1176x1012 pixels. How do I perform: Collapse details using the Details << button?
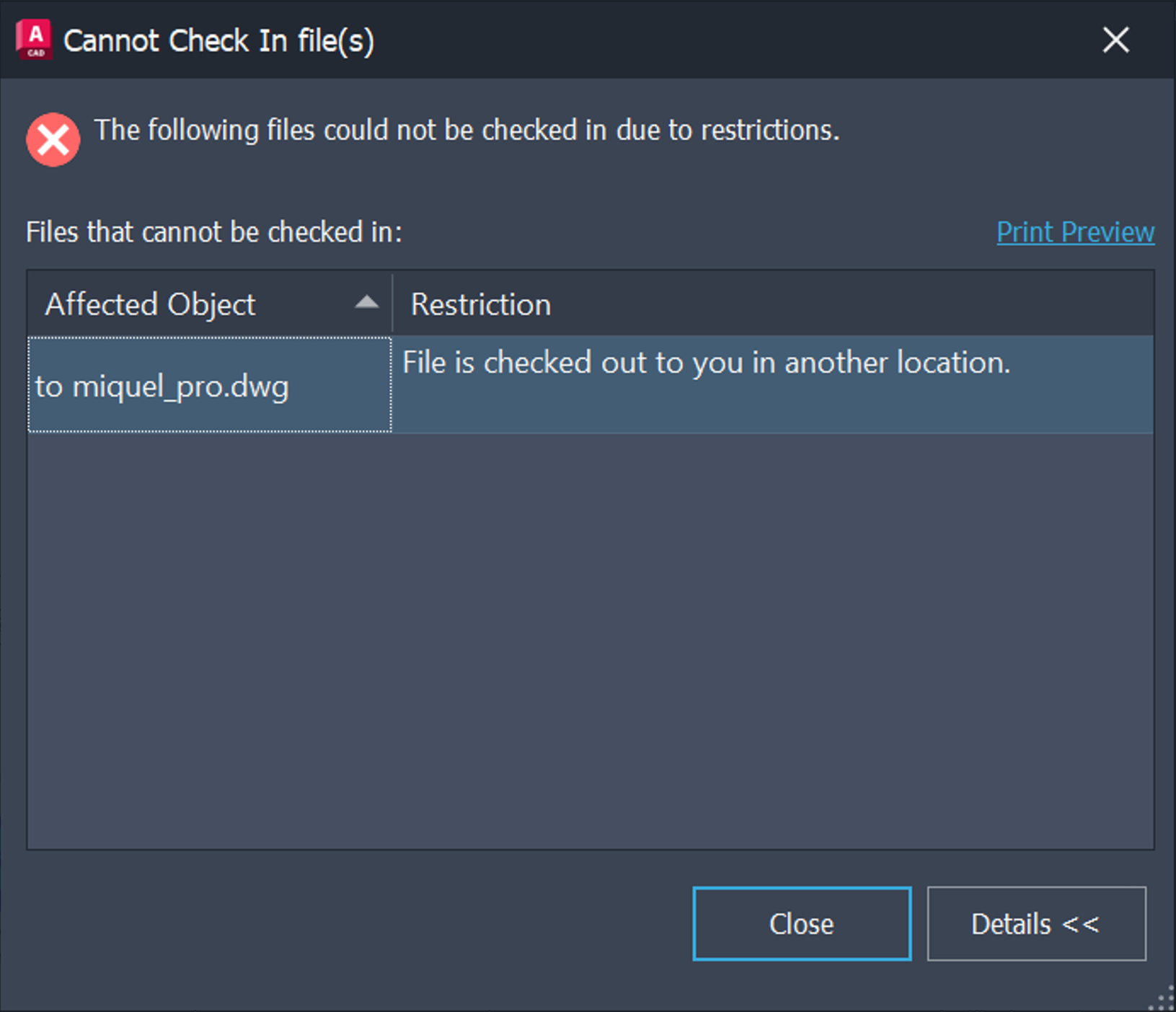point(1036,924)
